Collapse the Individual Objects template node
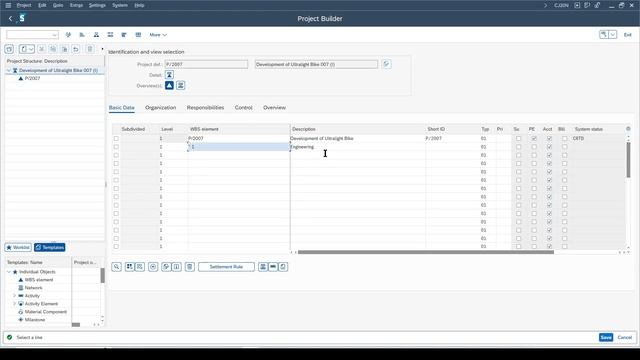Screen dimensions: 640x360 pyautogui.click(x=9, y=272)
